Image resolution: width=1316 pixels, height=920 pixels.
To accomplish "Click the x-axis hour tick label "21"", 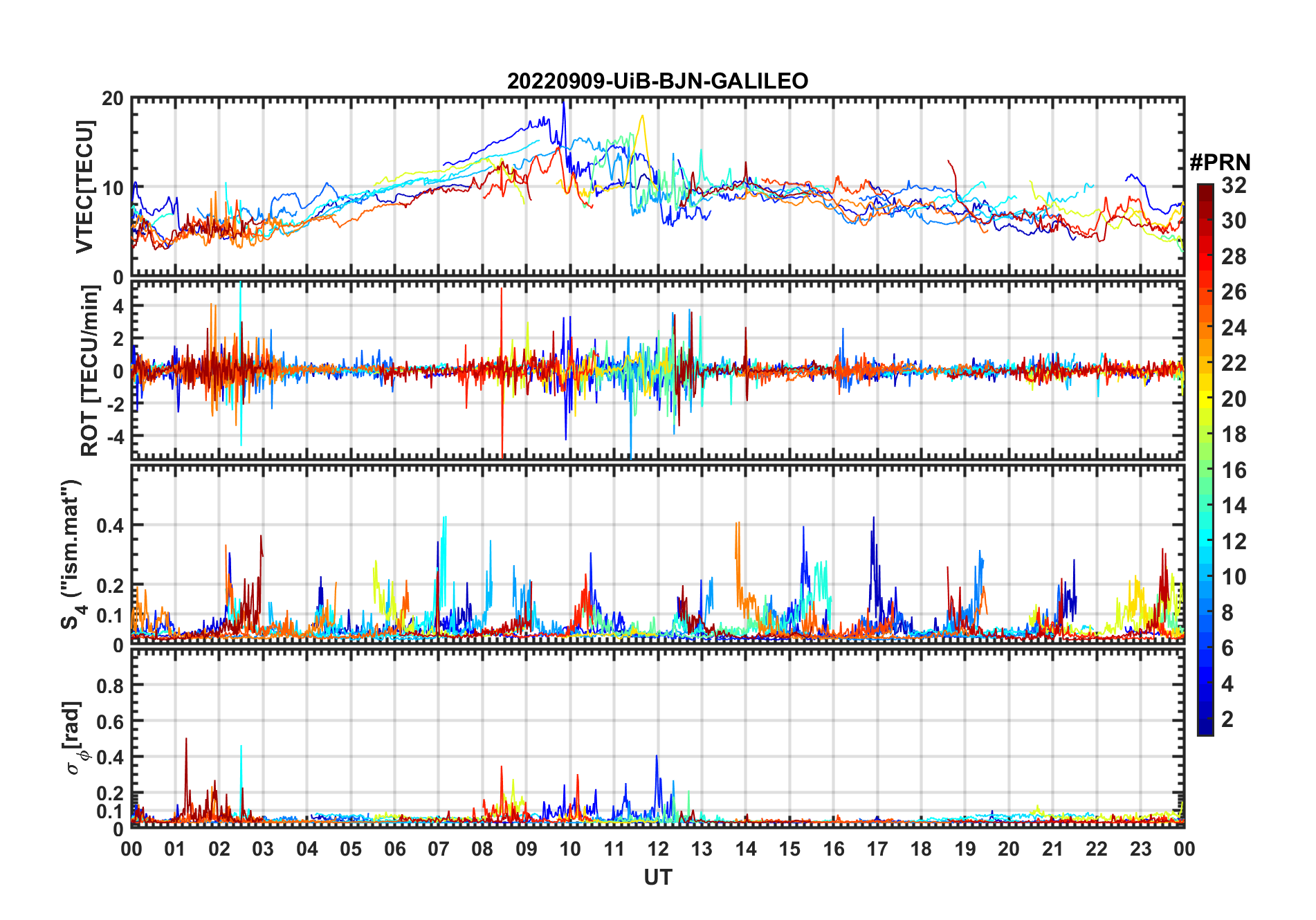I will (1052, 849).
